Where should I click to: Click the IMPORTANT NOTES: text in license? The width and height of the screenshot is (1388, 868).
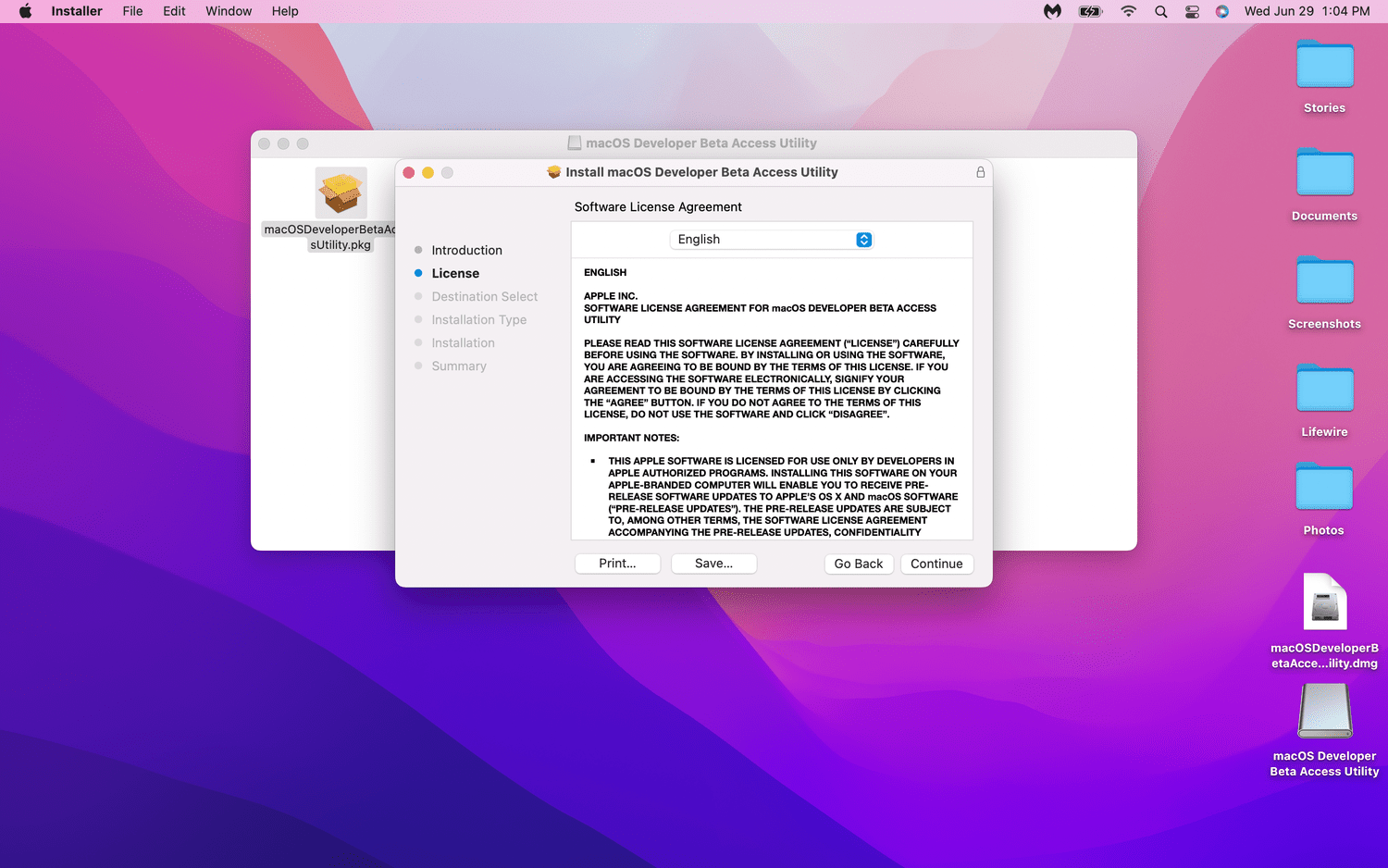pyautogui.click(x=631, y=438)
